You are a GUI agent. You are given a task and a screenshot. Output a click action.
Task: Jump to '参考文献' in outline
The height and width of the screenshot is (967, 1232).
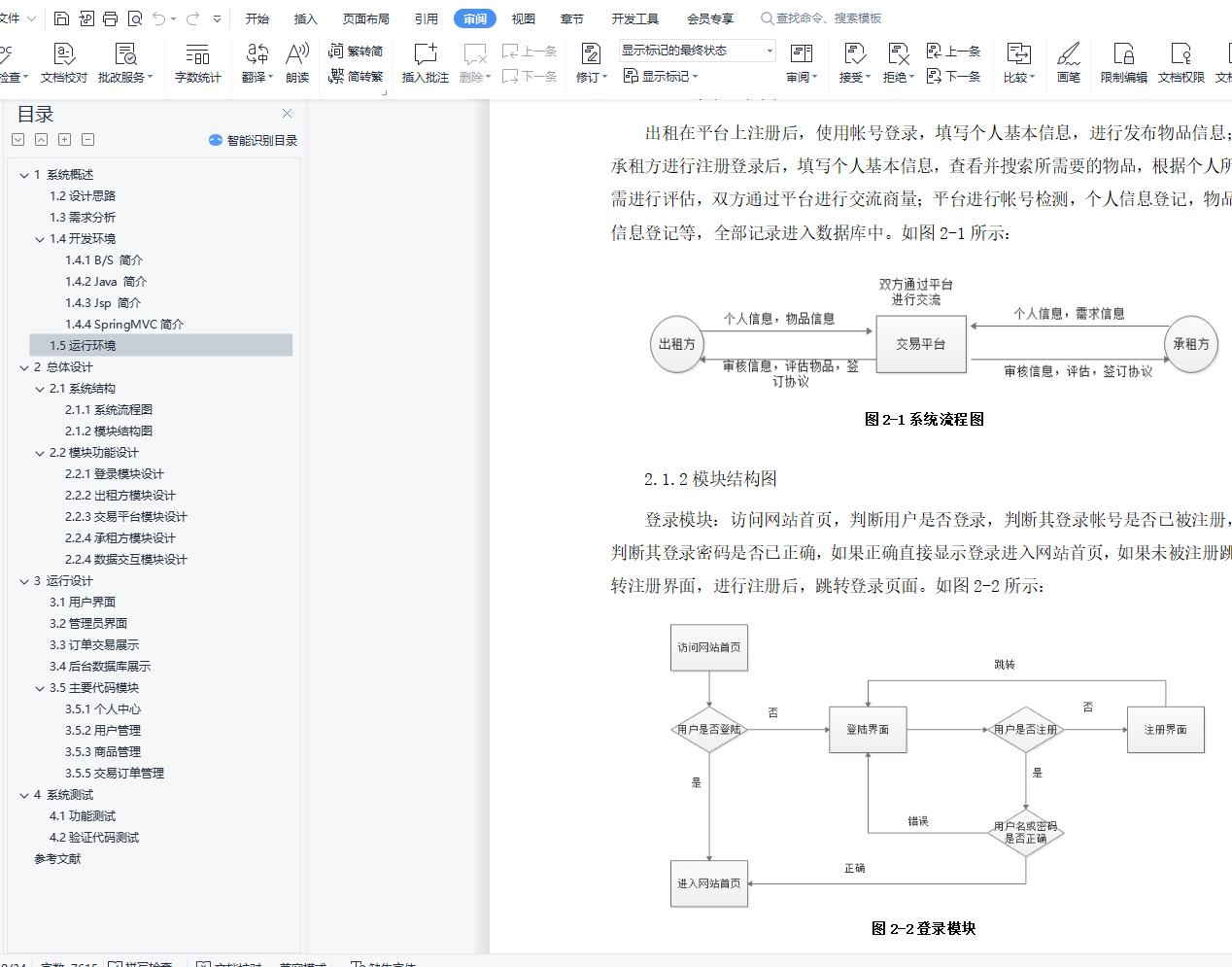57,859
